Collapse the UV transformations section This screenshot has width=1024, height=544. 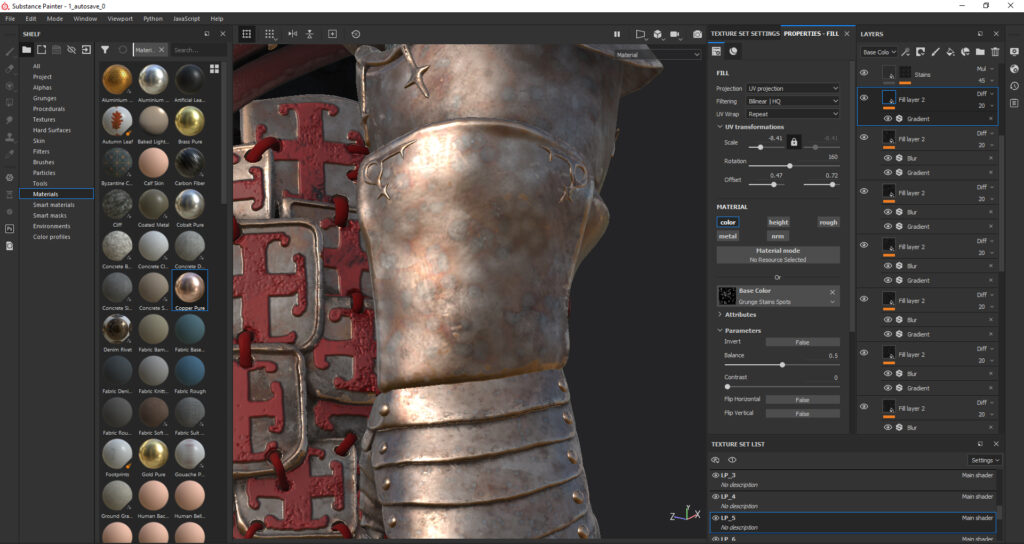(x=719, y=127)
